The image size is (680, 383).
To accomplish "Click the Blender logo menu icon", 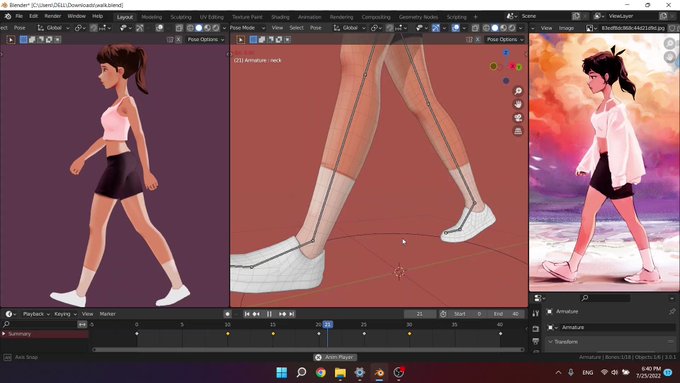I will [x=7, y=16].
